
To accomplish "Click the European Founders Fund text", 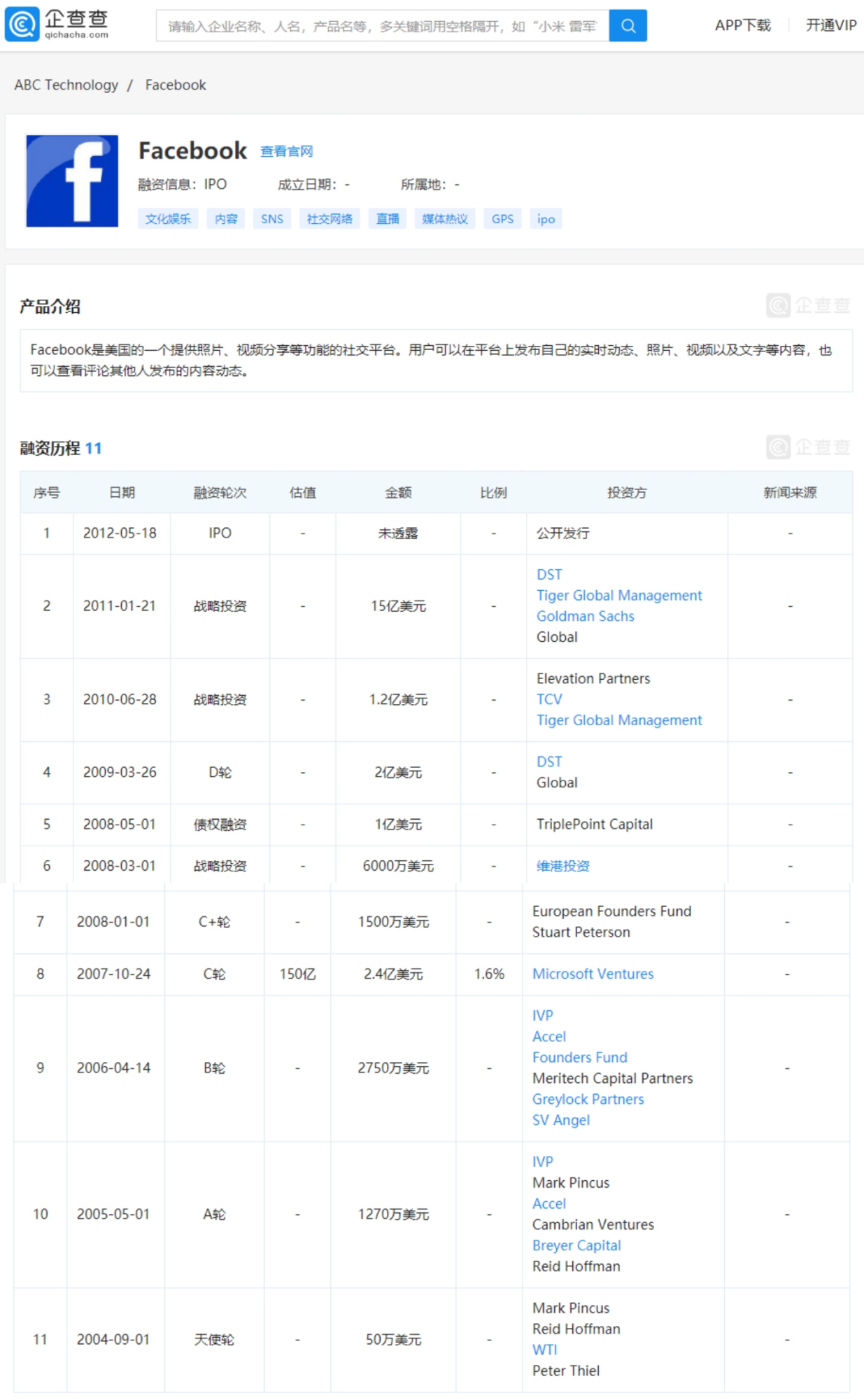I will 611,911.
